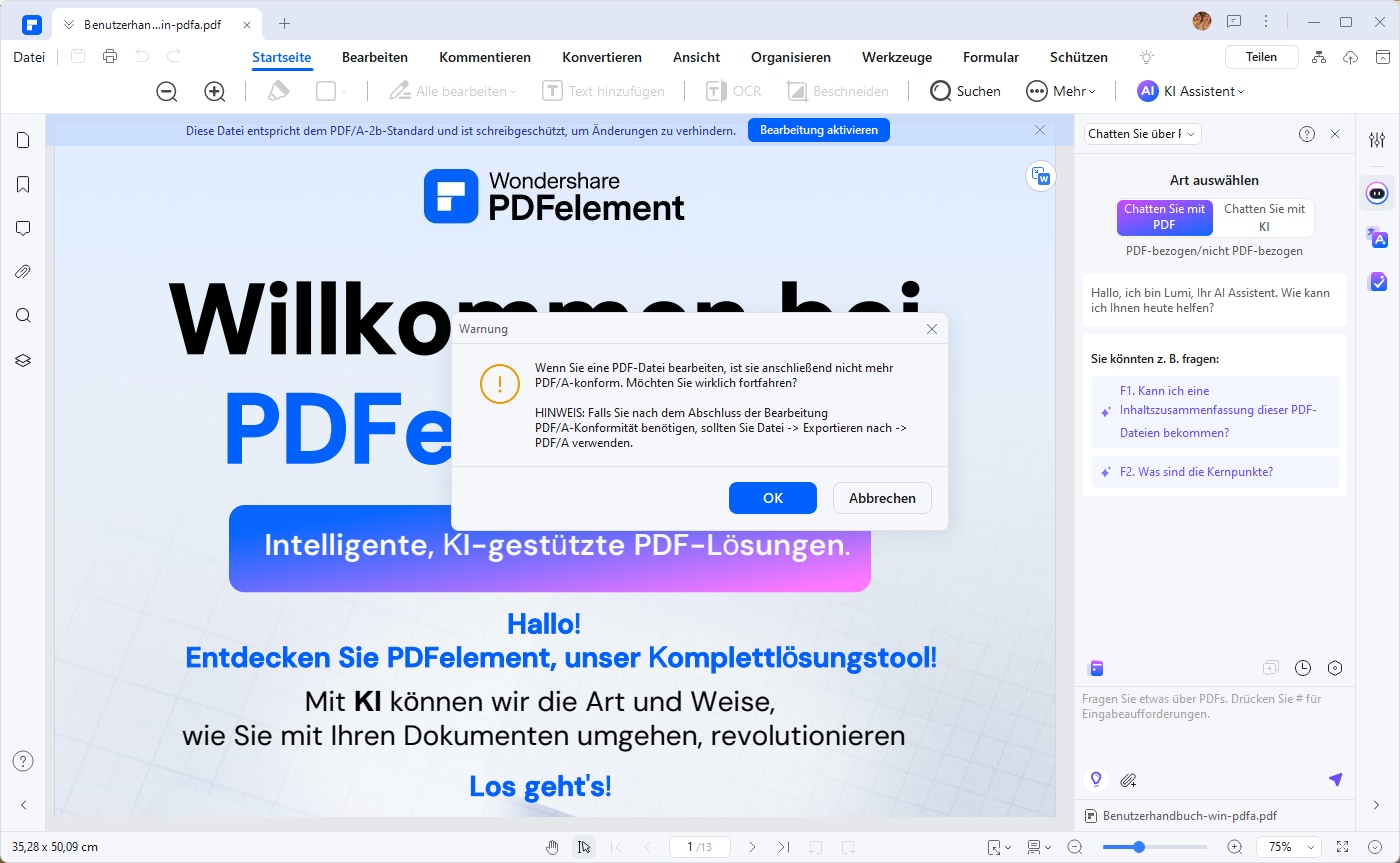Select the hand tool in the status bar
The image size is (1400, 863).
coord(552,847)
